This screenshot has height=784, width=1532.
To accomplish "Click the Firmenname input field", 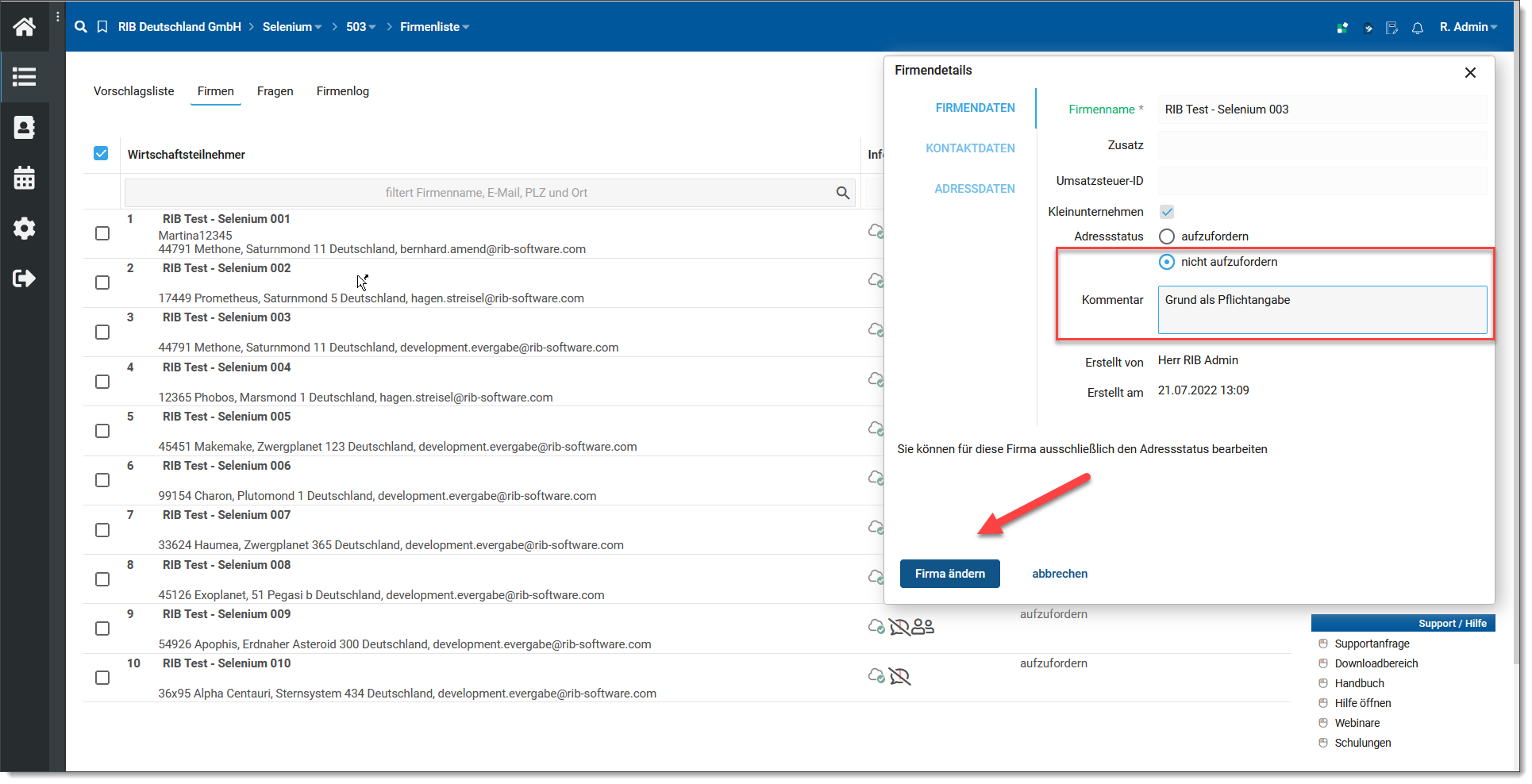I will [x=1322, y=110].
